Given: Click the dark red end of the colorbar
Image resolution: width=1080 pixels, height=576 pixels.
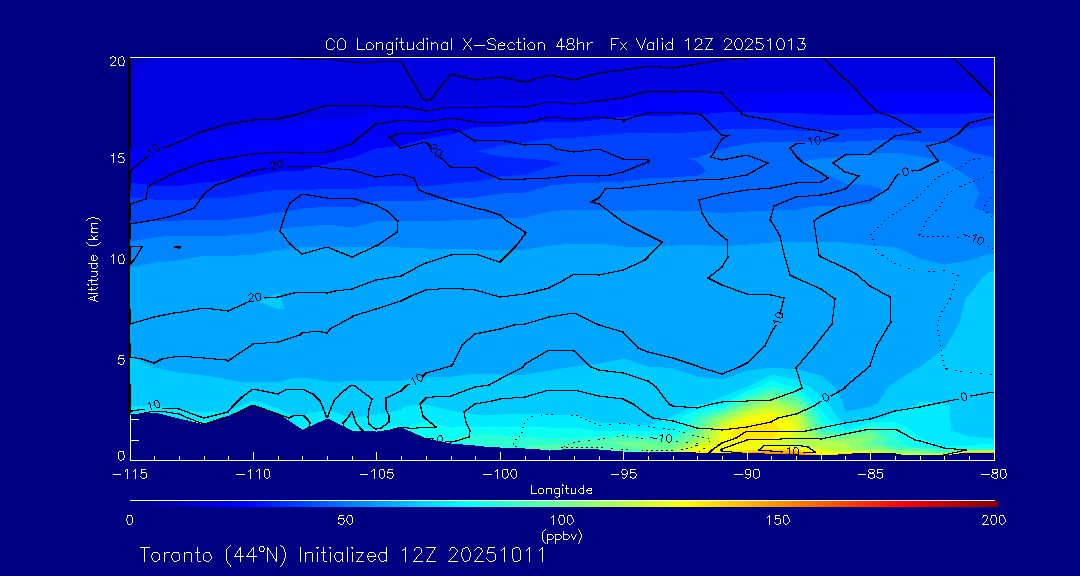Looking at the screenshot, I should pos(986,504).
